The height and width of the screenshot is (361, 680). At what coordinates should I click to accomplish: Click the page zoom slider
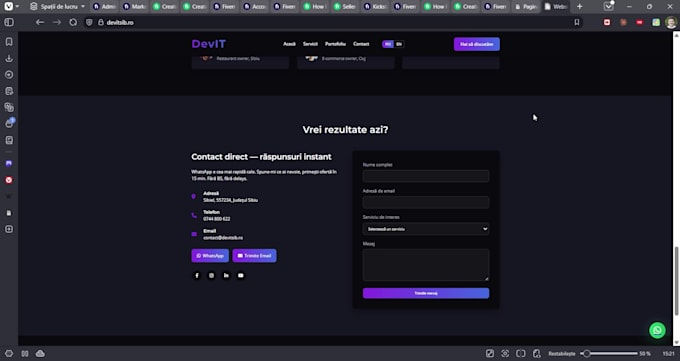[x=609, y=354]
